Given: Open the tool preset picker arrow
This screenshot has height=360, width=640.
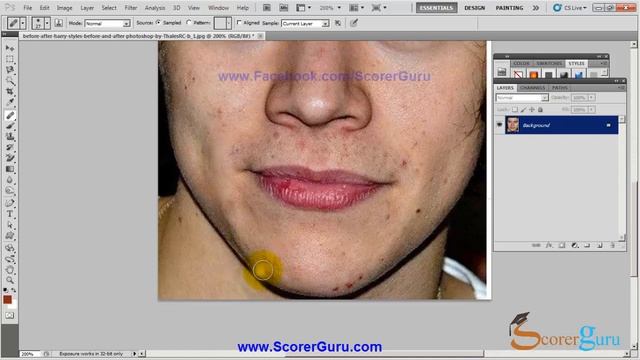Looking at the screenshot, I should [23, 23].
